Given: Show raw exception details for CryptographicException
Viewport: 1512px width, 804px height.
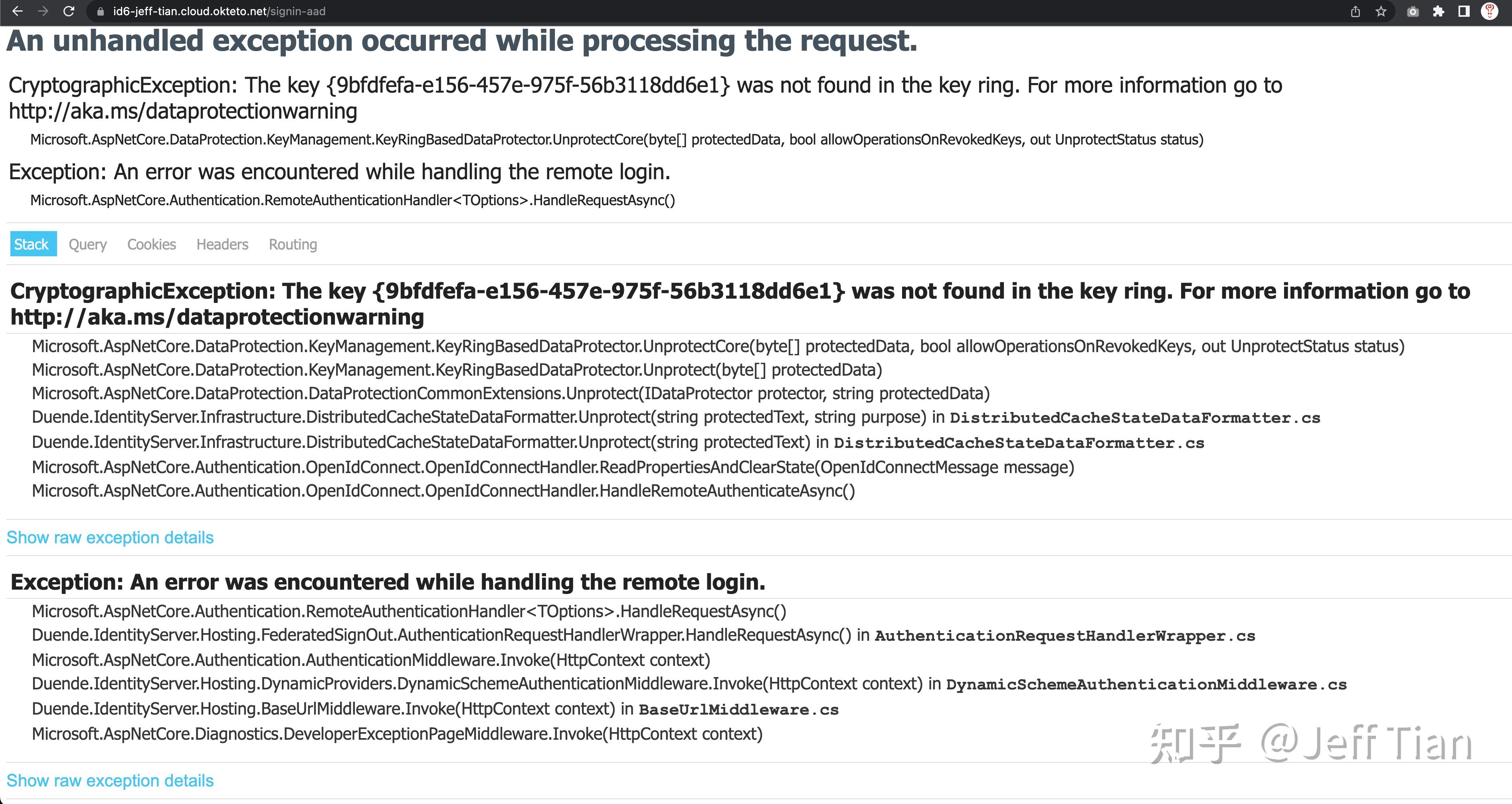Looking at the screenshot, I should point(110,538).
